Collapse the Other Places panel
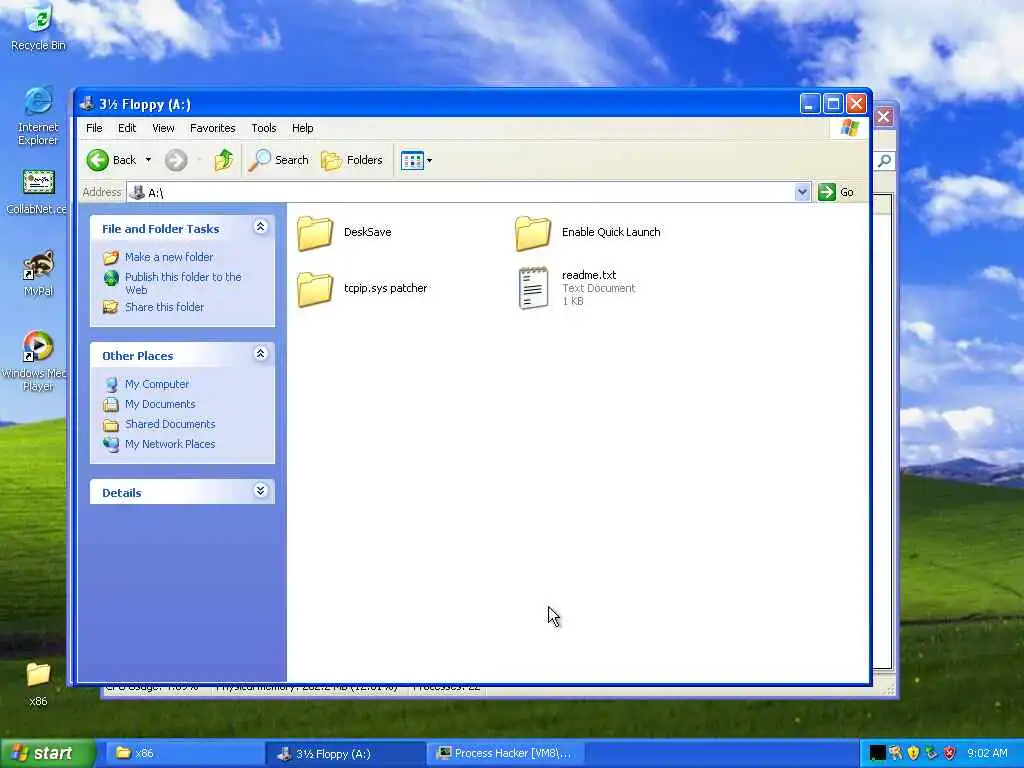Screen dimensions: 1024x768 coord(260,353)
